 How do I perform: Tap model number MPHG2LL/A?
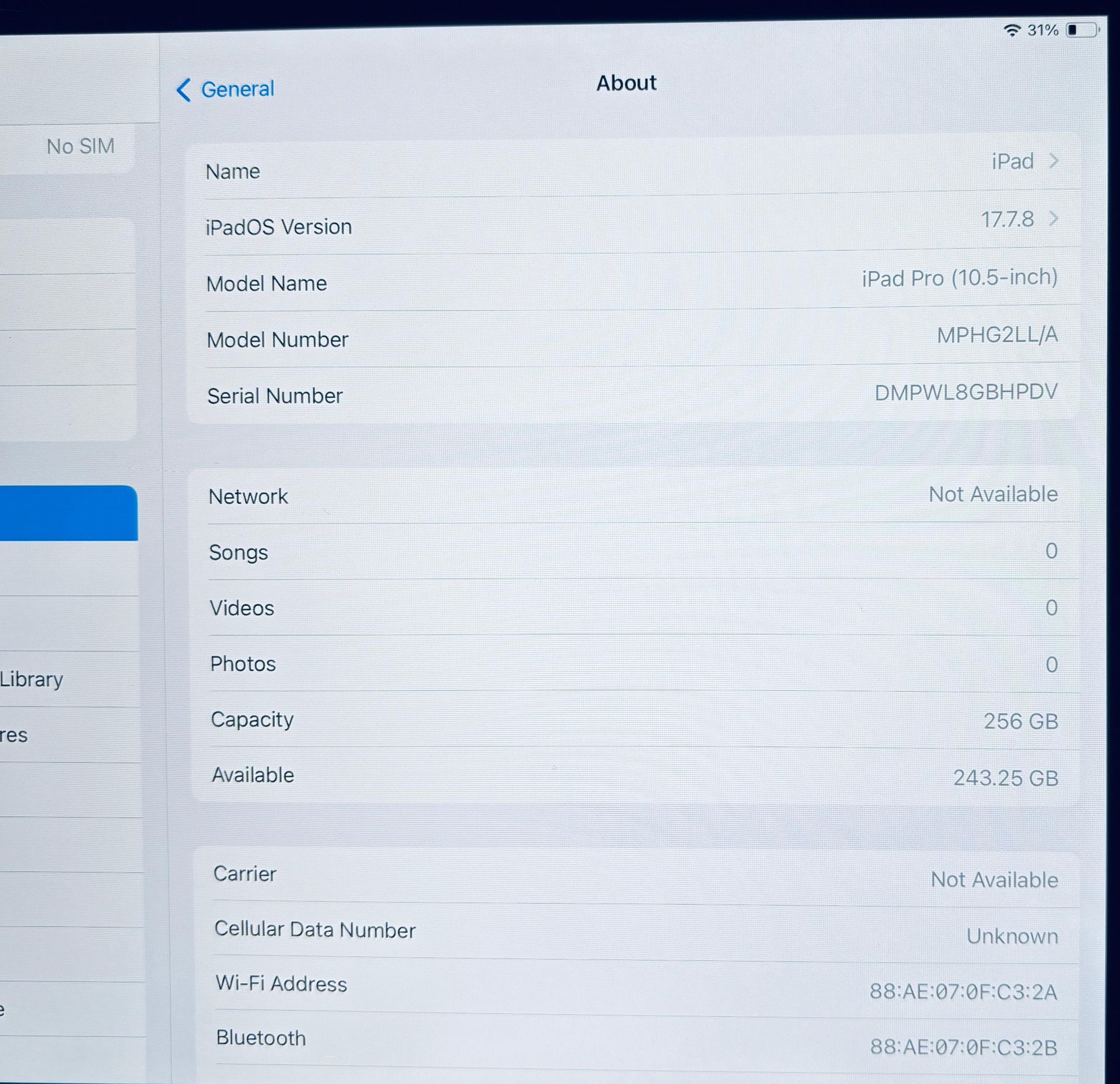(998, 335)
